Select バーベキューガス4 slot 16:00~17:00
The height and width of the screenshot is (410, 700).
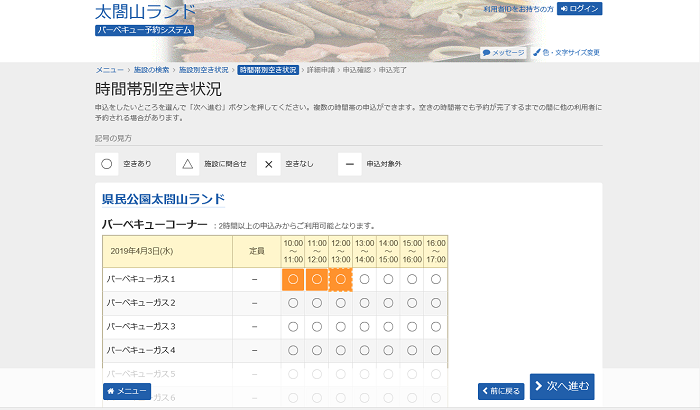436,351
